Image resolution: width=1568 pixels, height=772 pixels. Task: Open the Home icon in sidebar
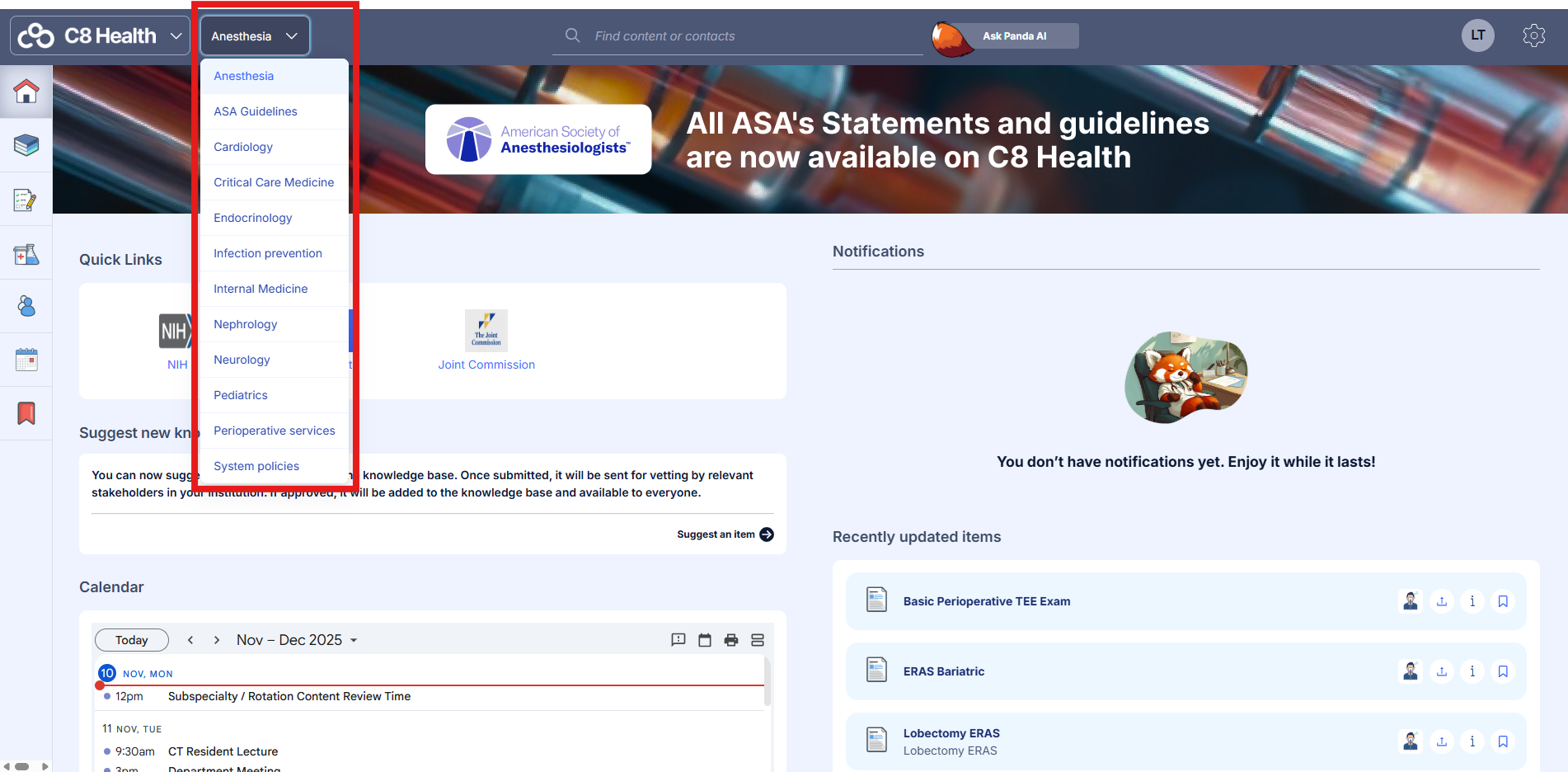pyautogui.click(x=26, y=92)
